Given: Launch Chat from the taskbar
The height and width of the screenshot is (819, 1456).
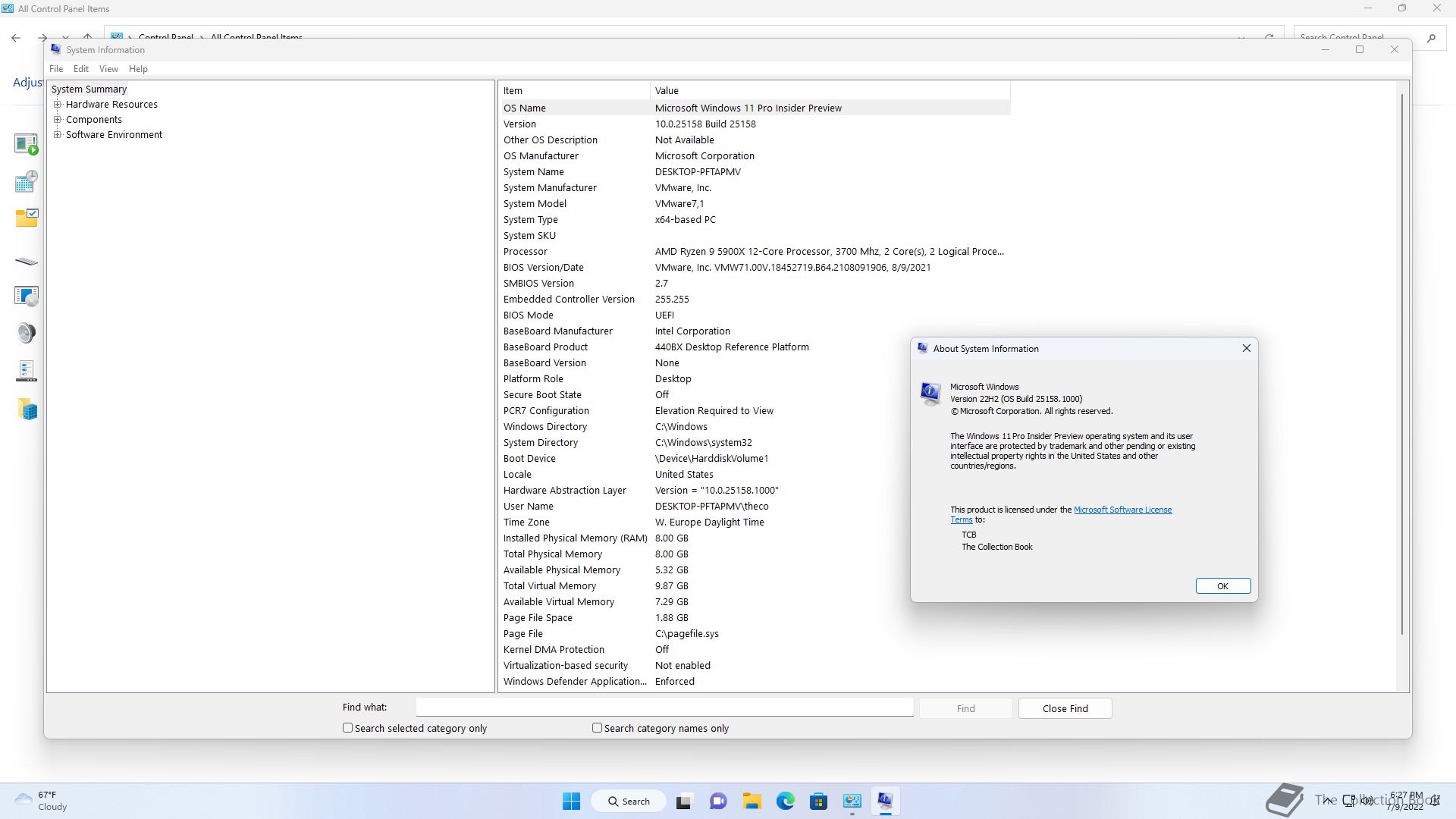Looking at the screenshot, I should pyautogui.click(x=718, y=801).
